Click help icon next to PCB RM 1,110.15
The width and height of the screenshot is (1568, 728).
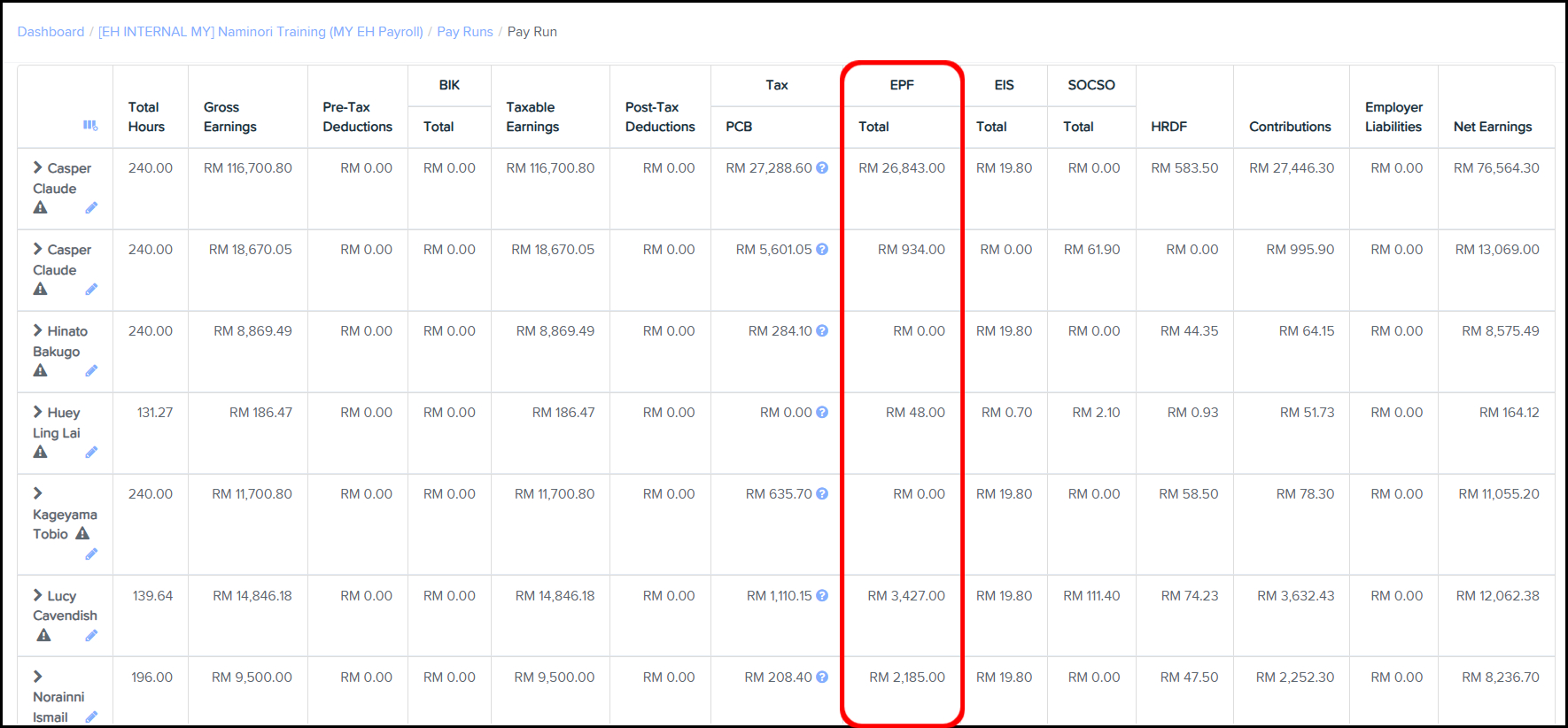(x=822, y=596)
